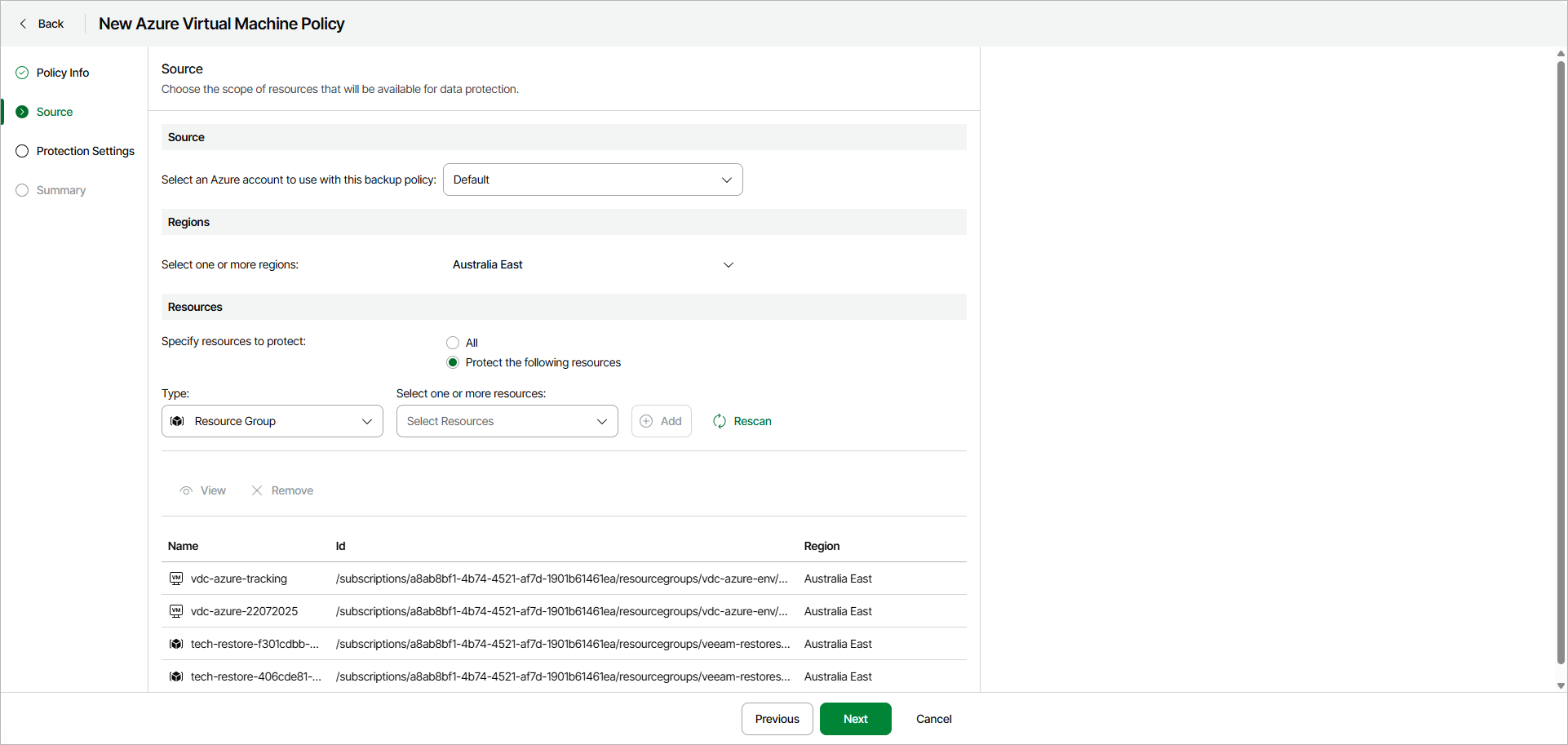Open the Select Resources dropdown
Screen dimensions: 1568x745
tap(507, 421)
